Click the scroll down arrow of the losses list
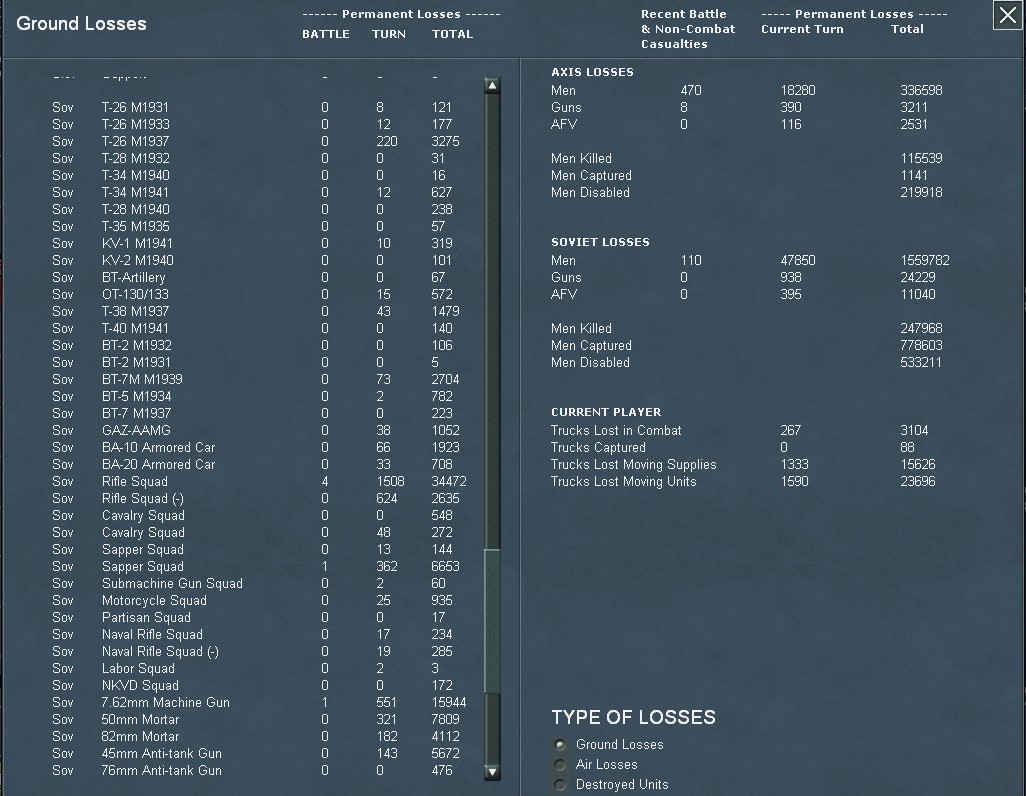Viewport: 1026px width, 796px height. click(x=492, y=771)
